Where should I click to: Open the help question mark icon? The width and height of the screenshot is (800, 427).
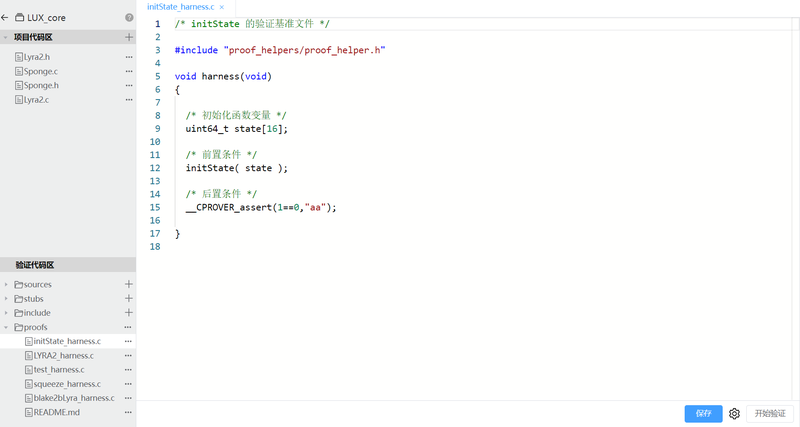[x=129, y=17]
